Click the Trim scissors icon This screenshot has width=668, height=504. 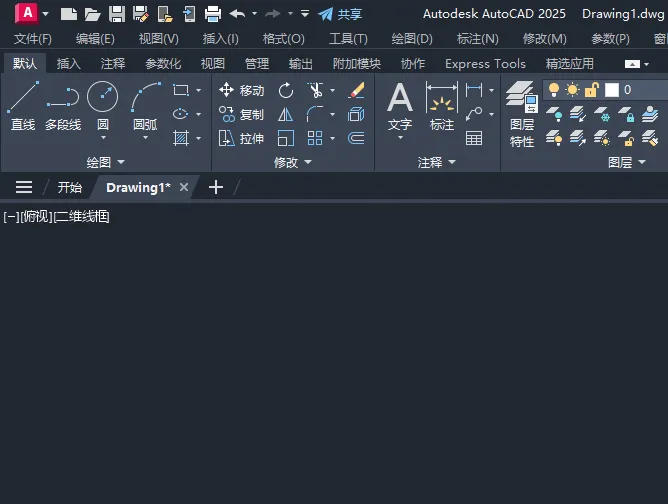(315, 90)
